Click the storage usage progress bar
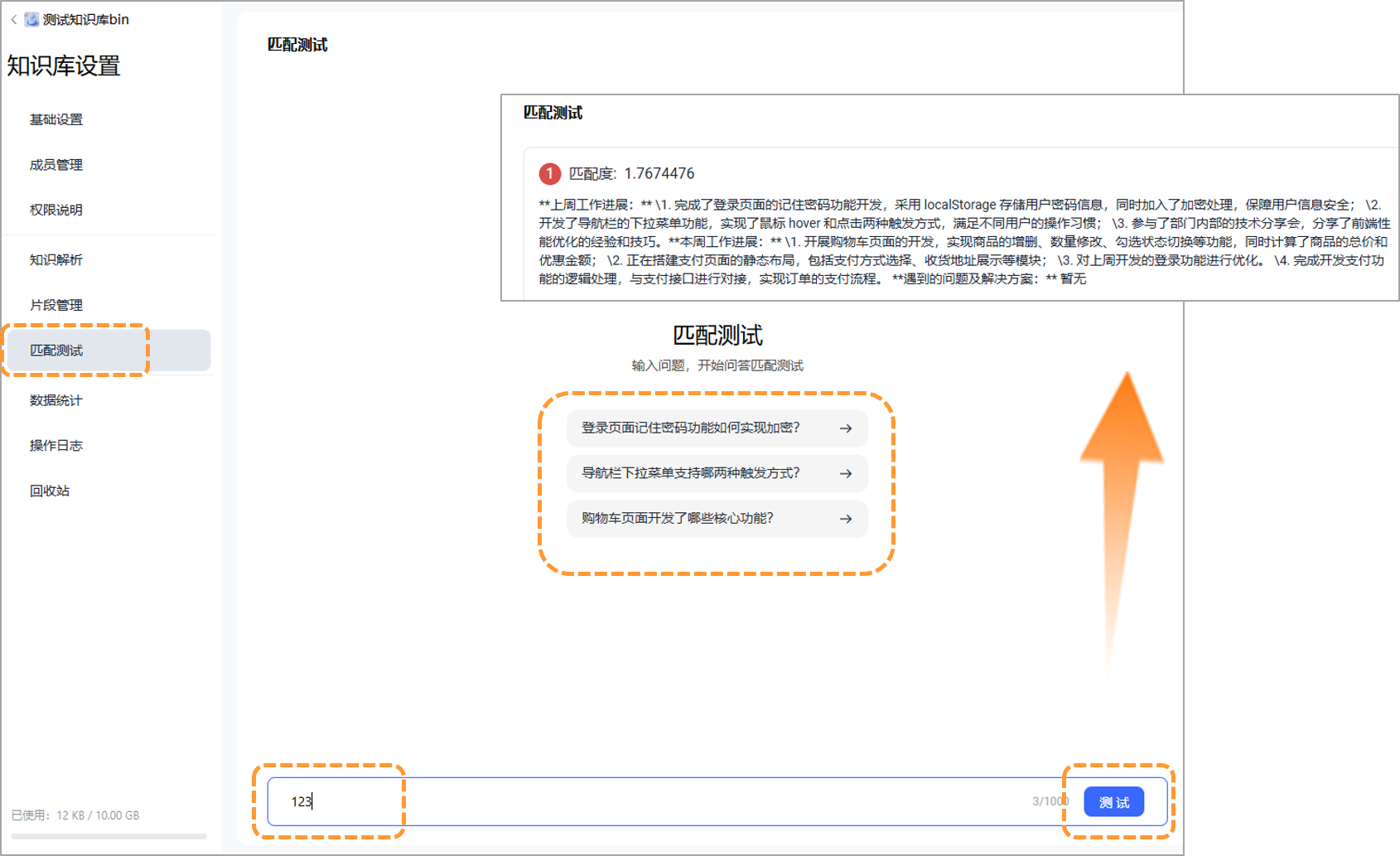Image resolution: width=1400 pixels, height=856 pixels. pyautogui.click(x=109, y=836)
